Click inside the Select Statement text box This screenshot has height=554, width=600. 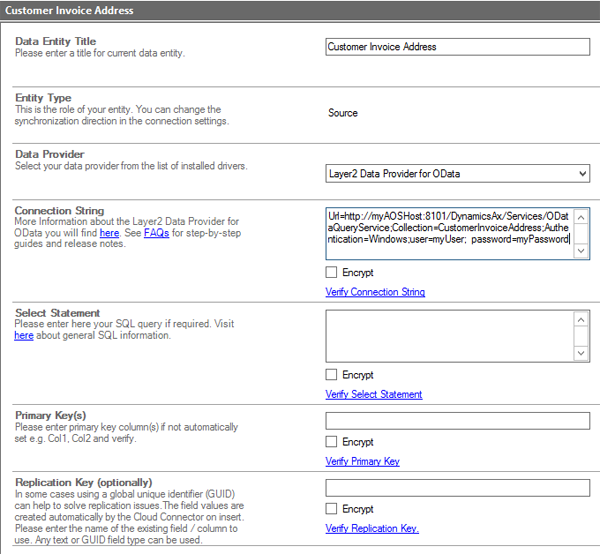coord(450,335)
